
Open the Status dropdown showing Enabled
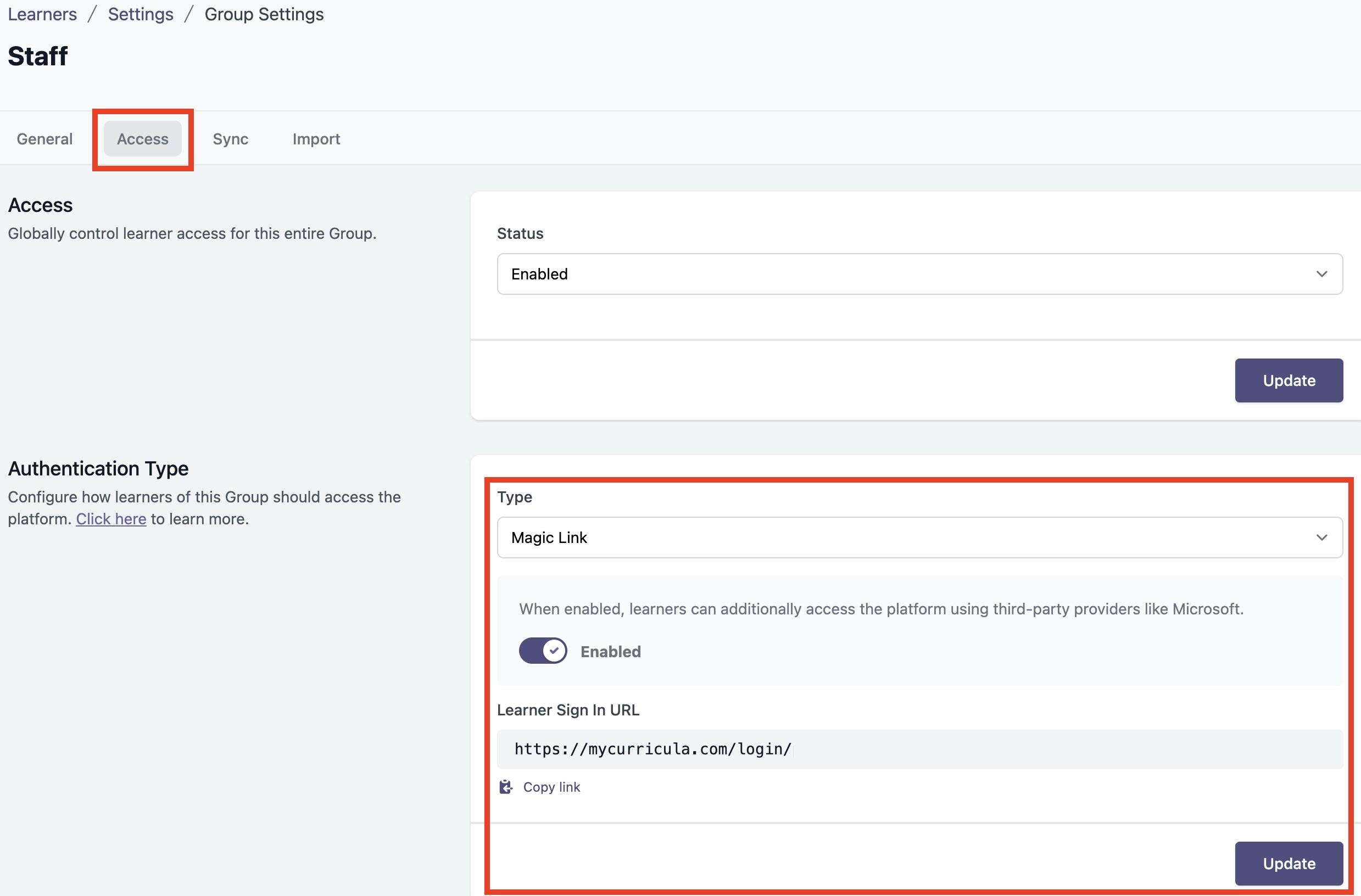point(919,274)
